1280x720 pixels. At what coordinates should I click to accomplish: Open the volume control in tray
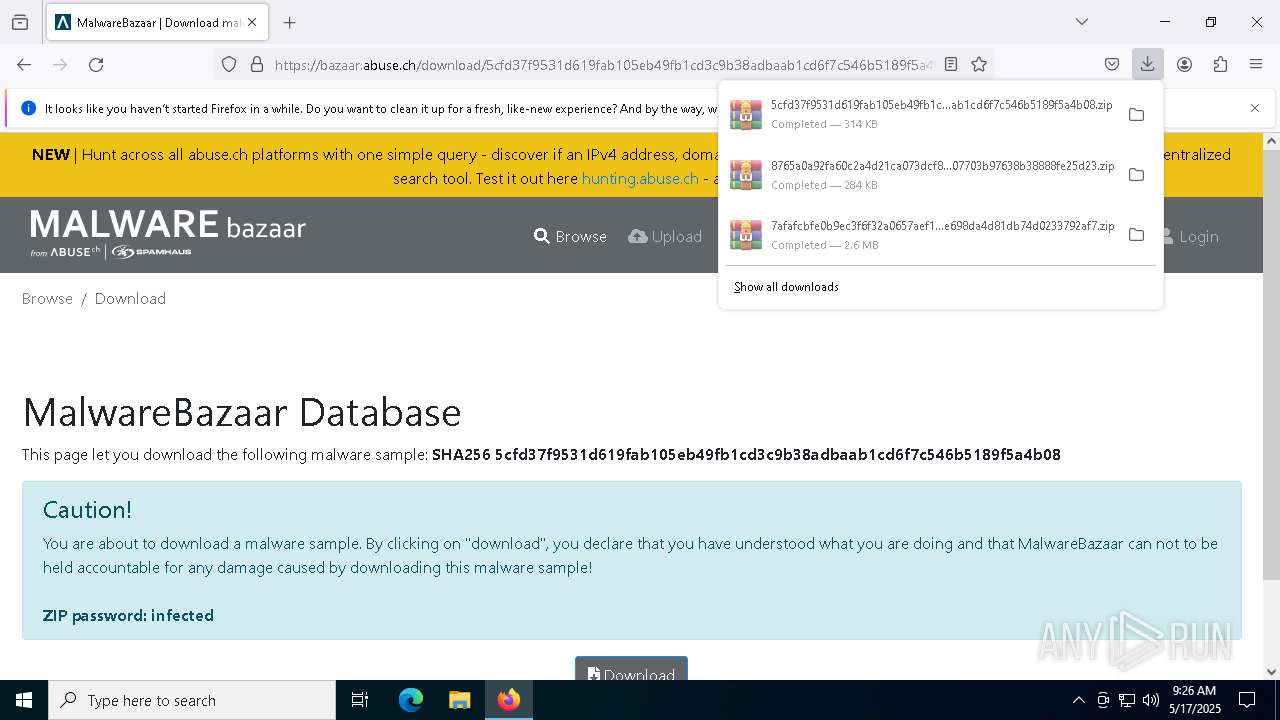1151,700
